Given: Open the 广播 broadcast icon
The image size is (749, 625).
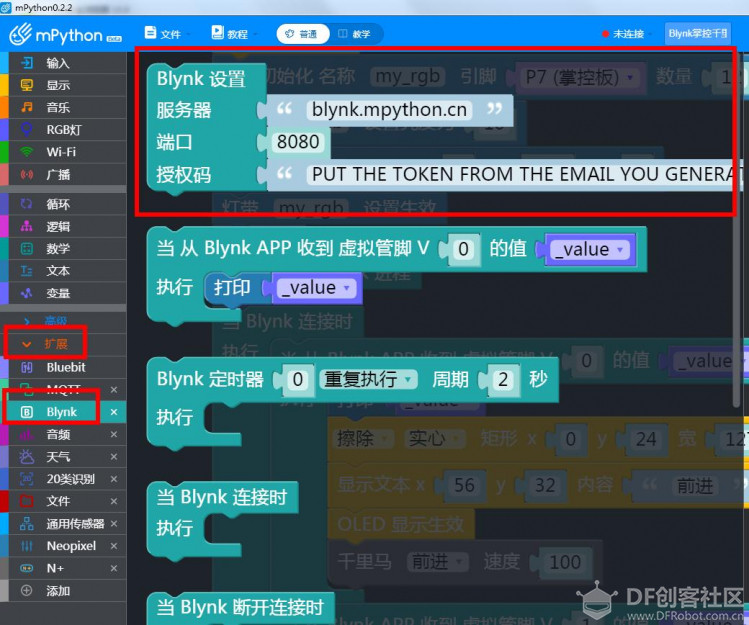Looking at the screenshot, I should [27, 174].
